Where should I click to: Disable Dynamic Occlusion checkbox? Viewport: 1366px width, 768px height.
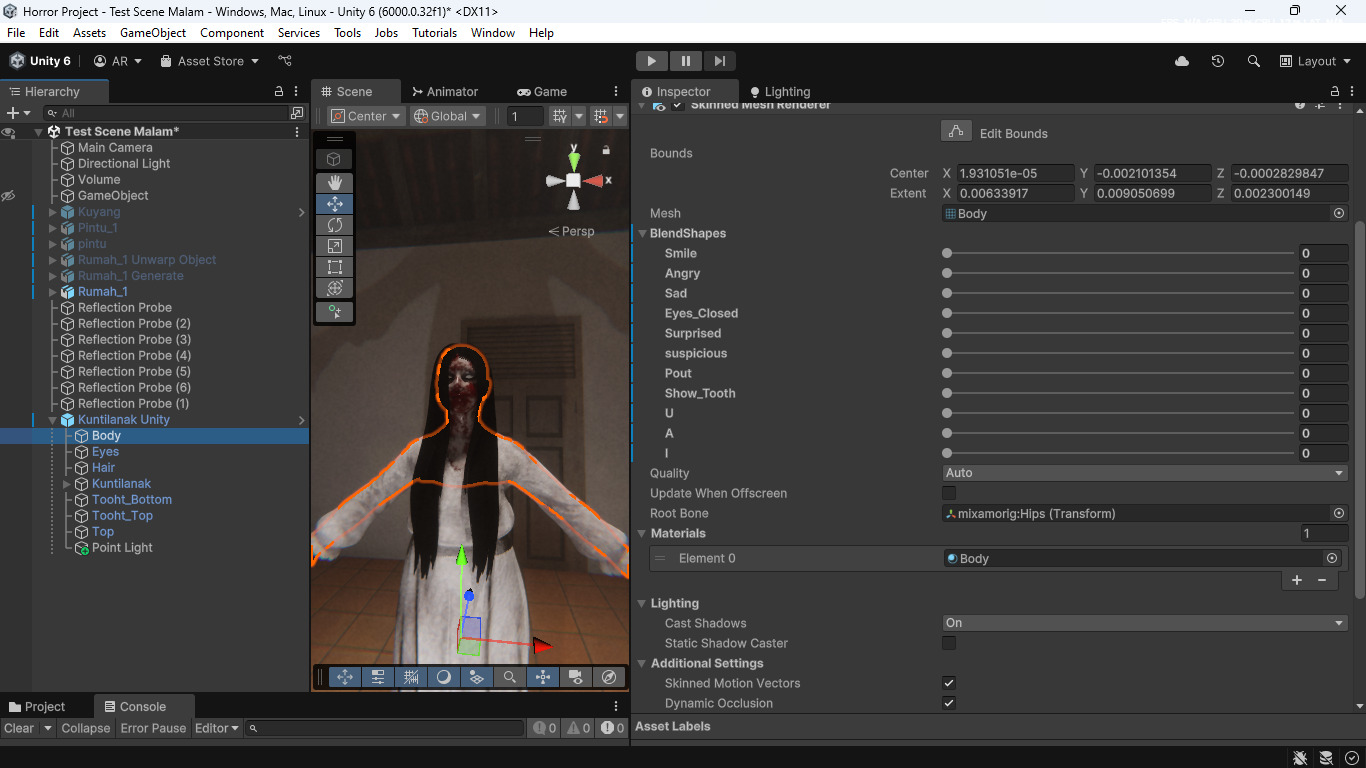[x=949, y=703]
